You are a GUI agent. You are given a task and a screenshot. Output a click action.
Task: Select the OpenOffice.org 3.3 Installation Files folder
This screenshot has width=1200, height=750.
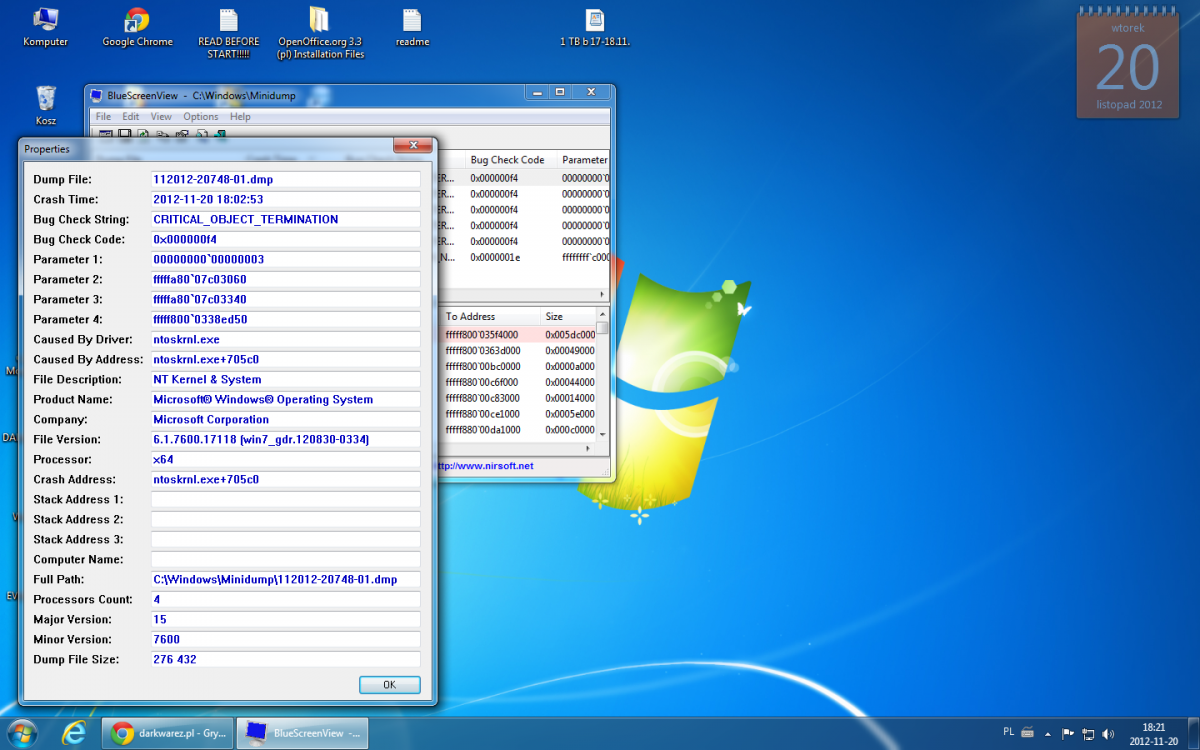click(x=320, y=34)
